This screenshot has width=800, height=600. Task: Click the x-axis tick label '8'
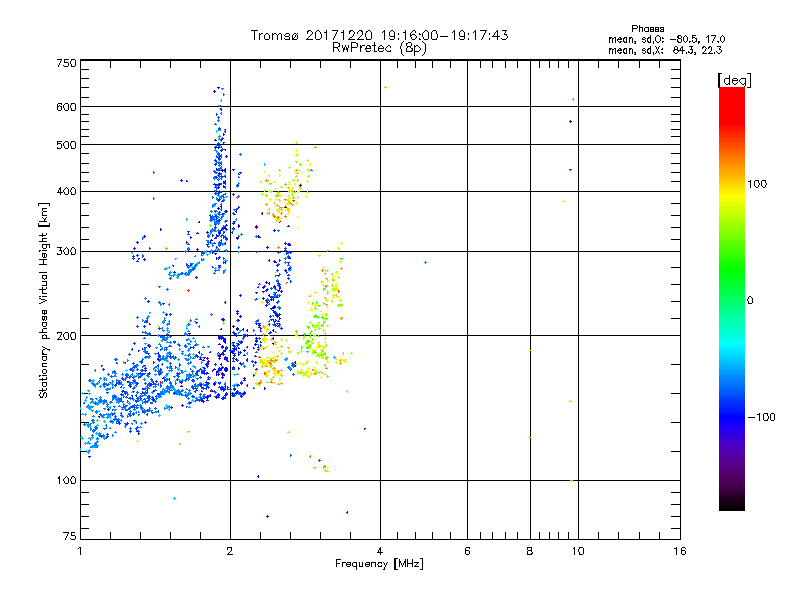[530, 551]
